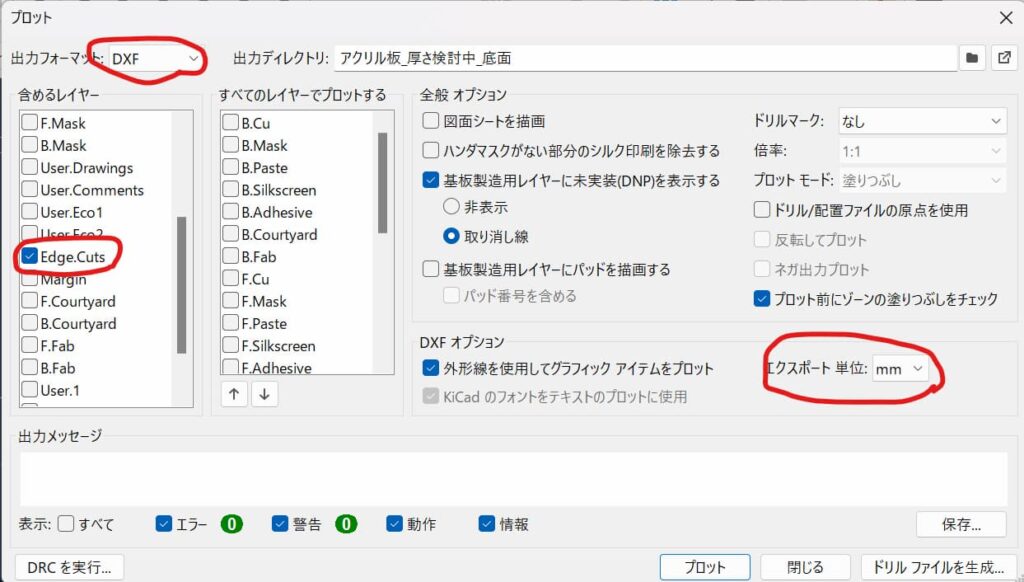Select the 非表示 radio button
Viewport: 1024px width, 582px height.
451,207
